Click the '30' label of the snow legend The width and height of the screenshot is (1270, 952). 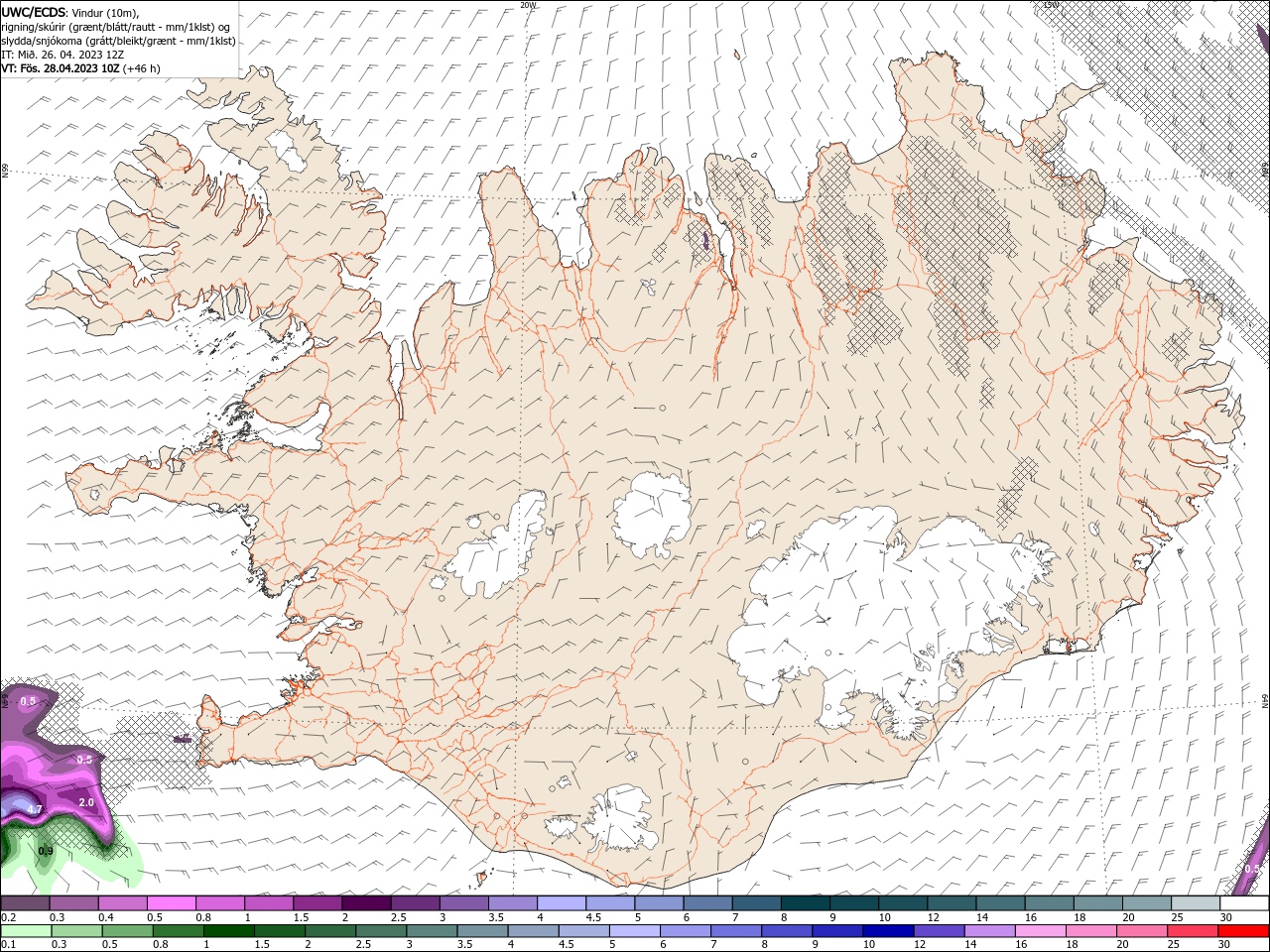point(1226,917)
